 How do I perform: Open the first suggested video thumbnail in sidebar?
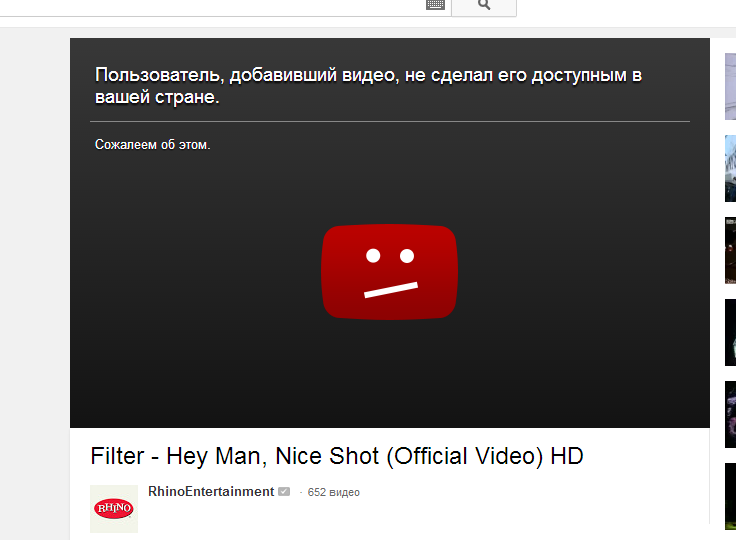click(730, 86)
